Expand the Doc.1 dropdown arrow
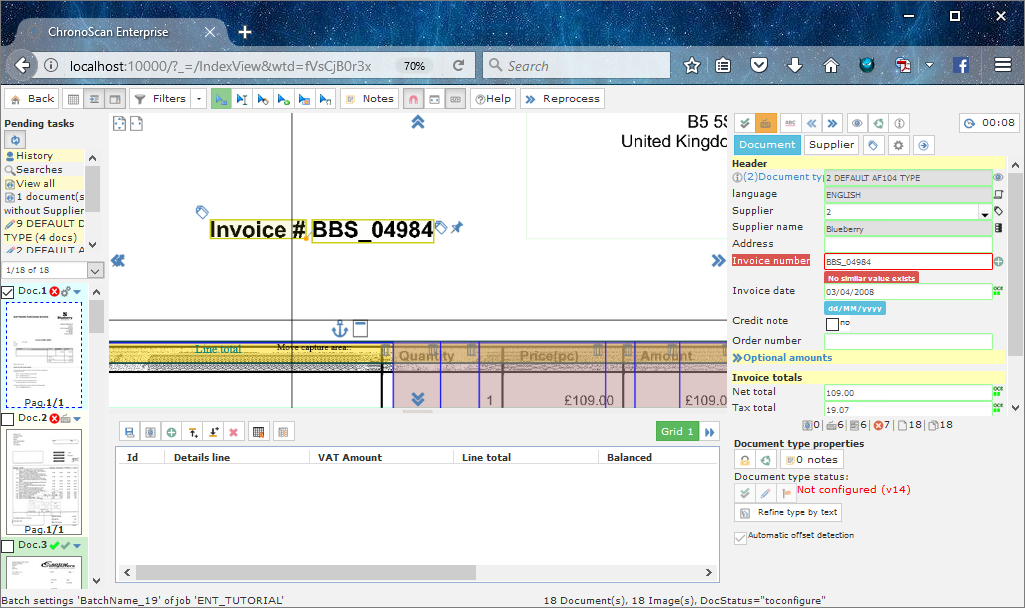The image size is (1025, 608). tap(77, 292)
